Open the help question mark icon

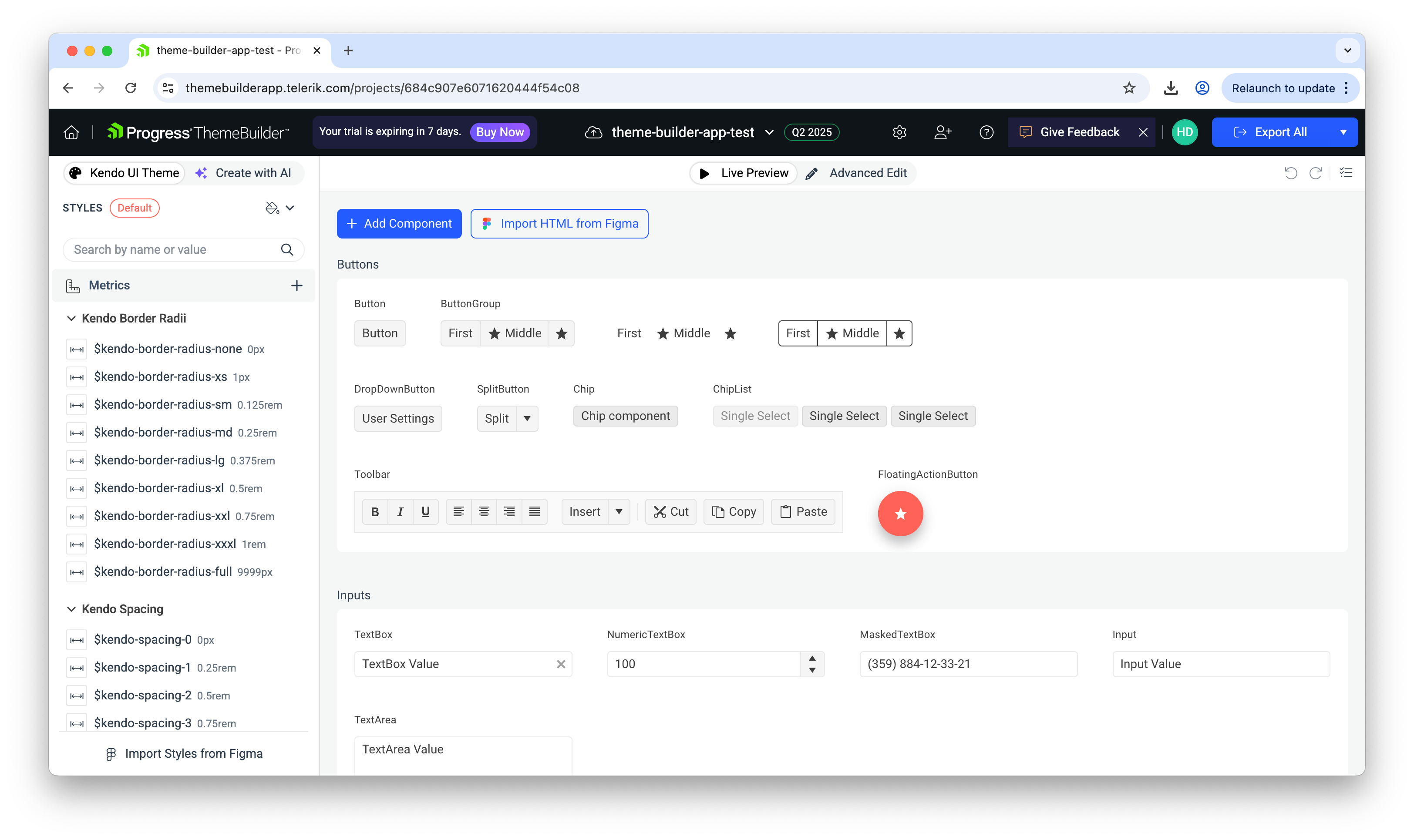click(x=986, y=132)
